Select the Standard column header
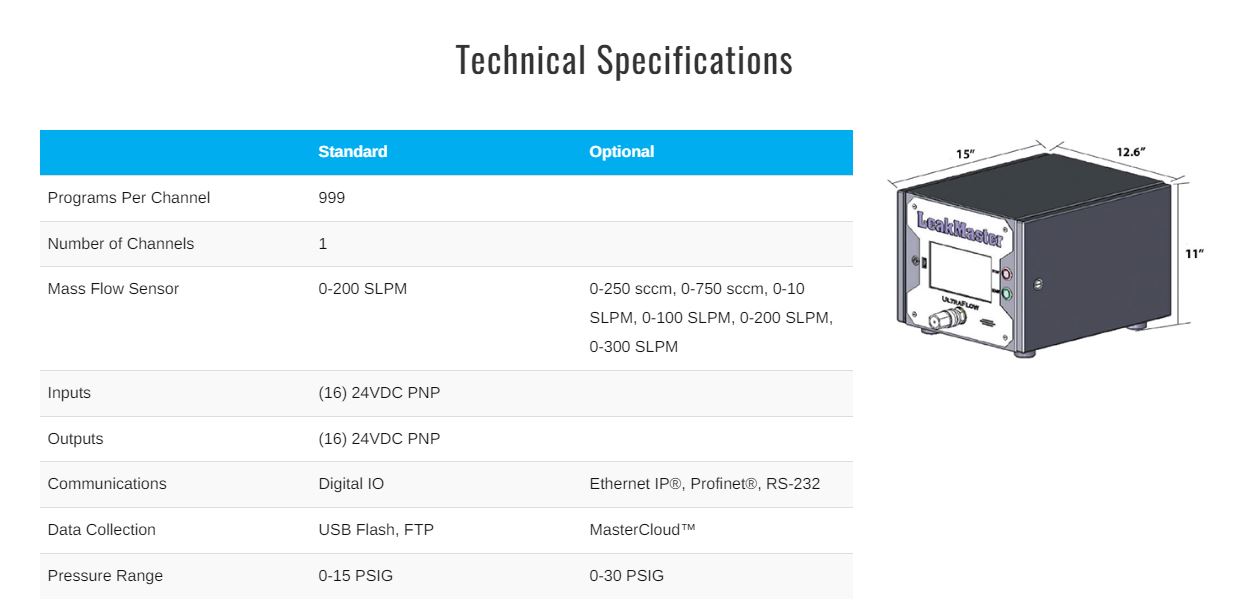The width and height of the screenshot is (1238, 613). 353,152
